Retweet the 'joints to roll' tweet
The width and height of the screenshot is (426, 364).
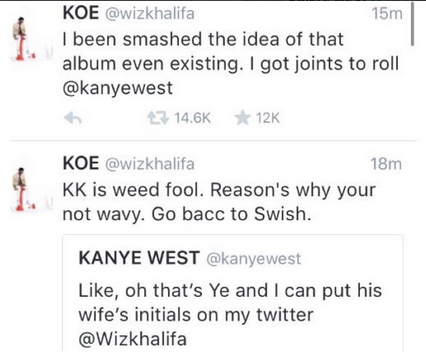(158, 118)
